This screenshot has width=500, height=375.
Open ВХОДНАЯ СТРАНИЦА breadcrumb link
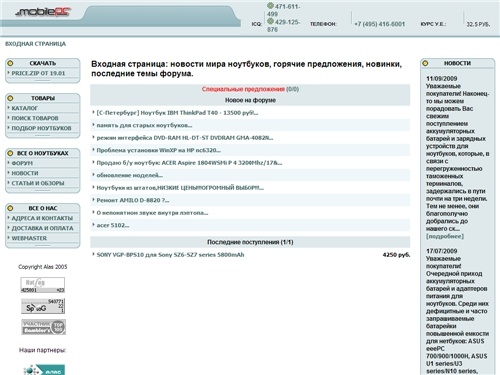click(x=35, y=44)
